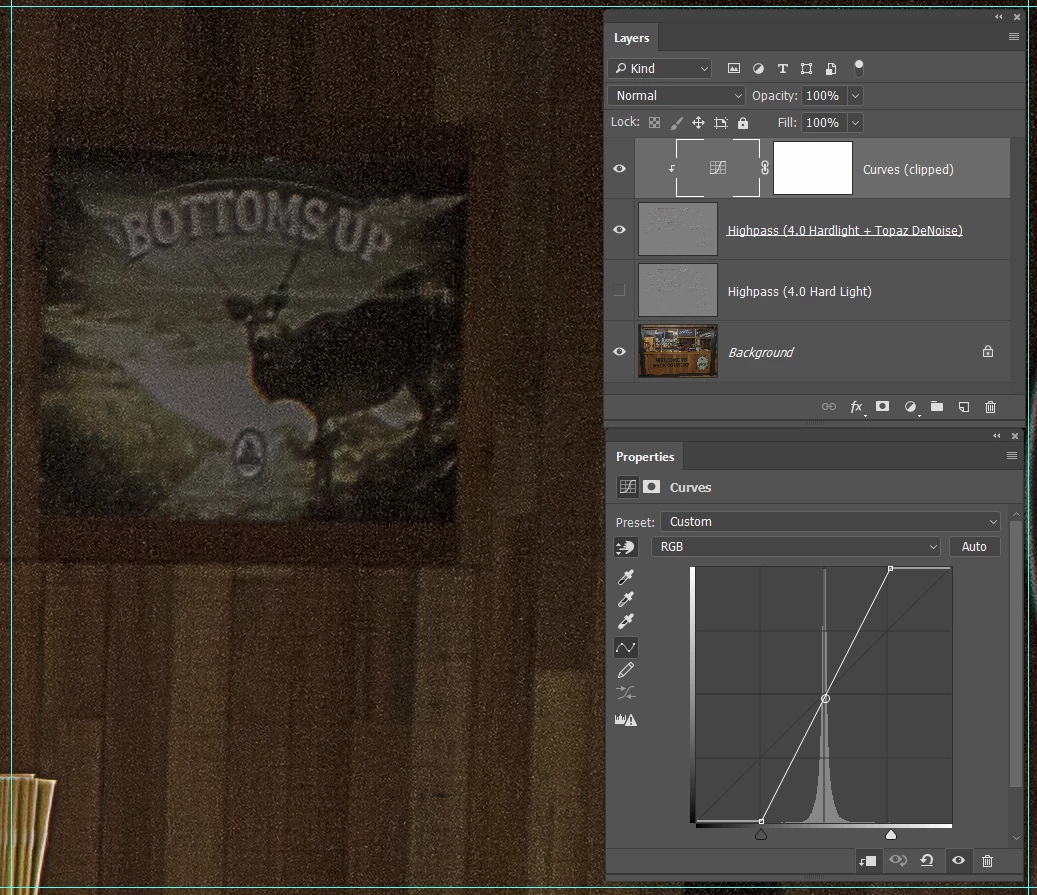Toggle adjustment visibility eye in Properties

pos(958,861)
